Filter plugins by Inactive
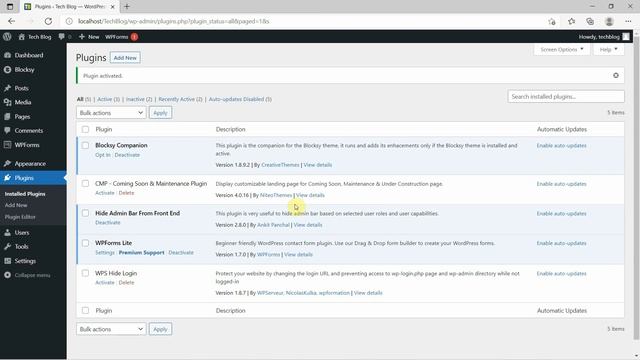640x360 pixels. pos(139,99)
